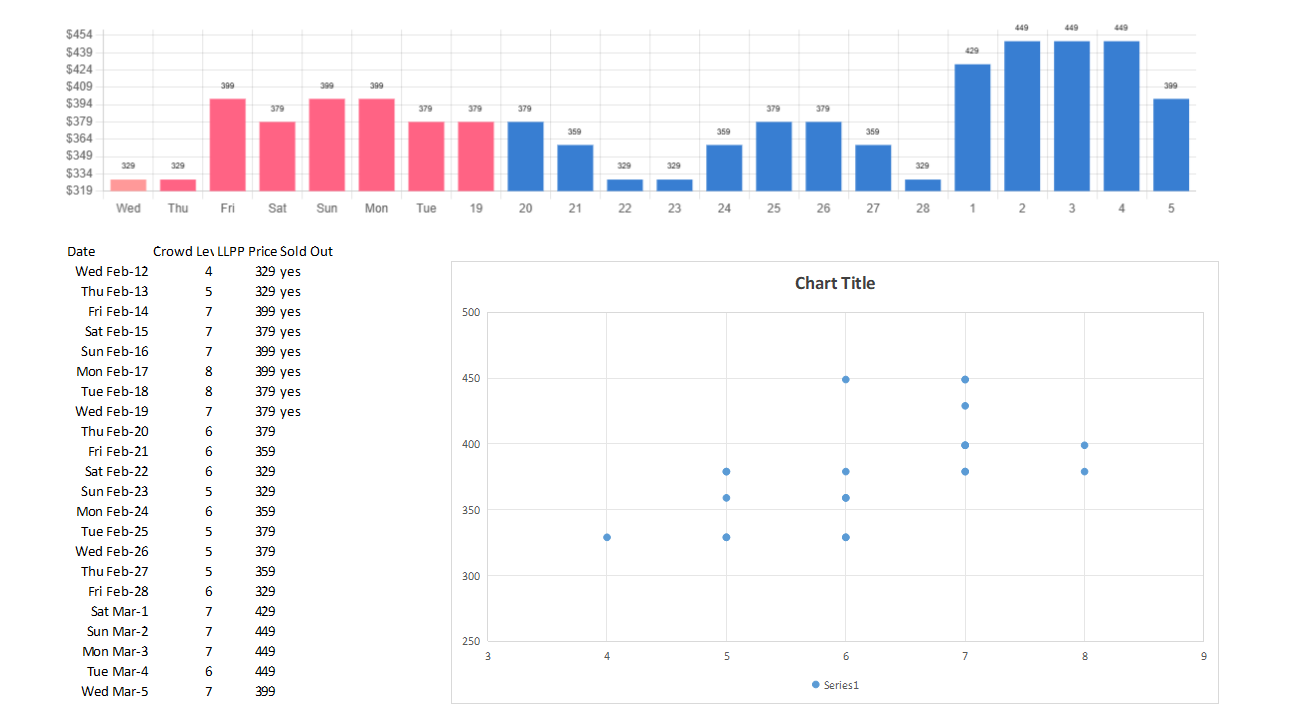
Task: Click the 329 bar above label 28
Action: pos(923,185)
